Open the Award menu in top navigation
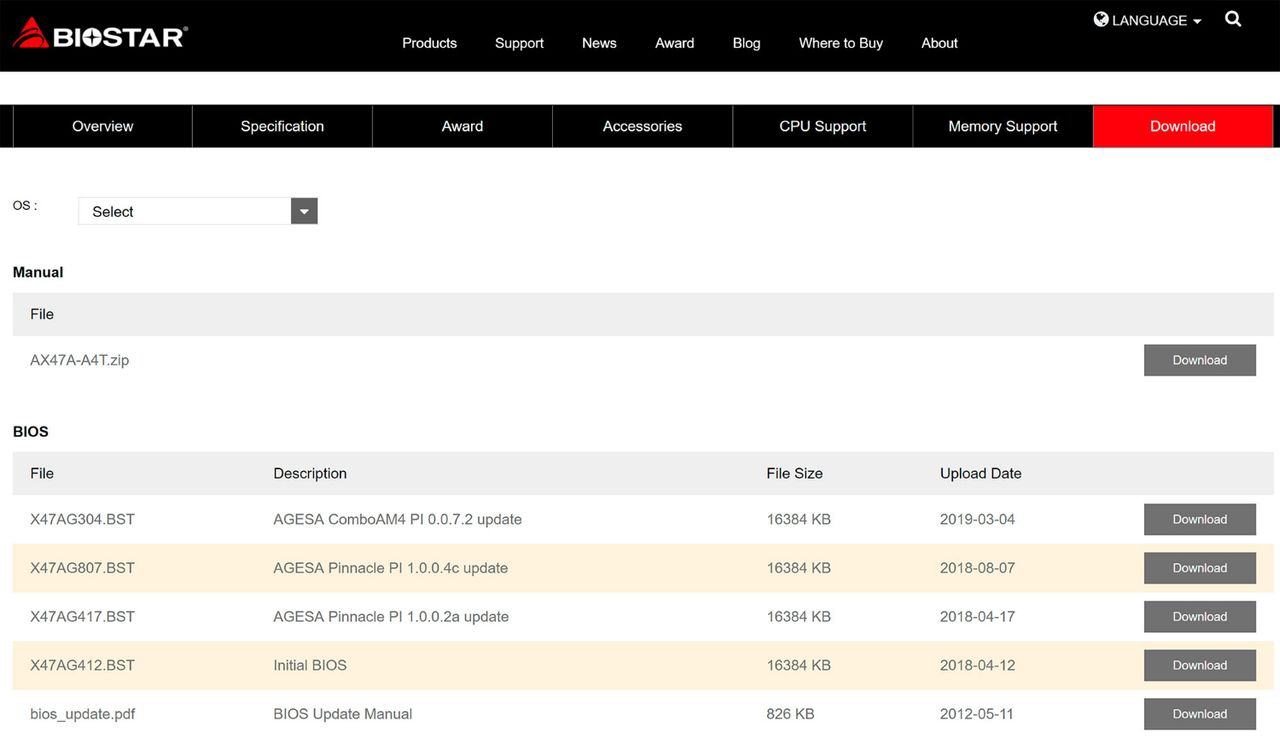 pyautogui.click(x=675, y=43)
